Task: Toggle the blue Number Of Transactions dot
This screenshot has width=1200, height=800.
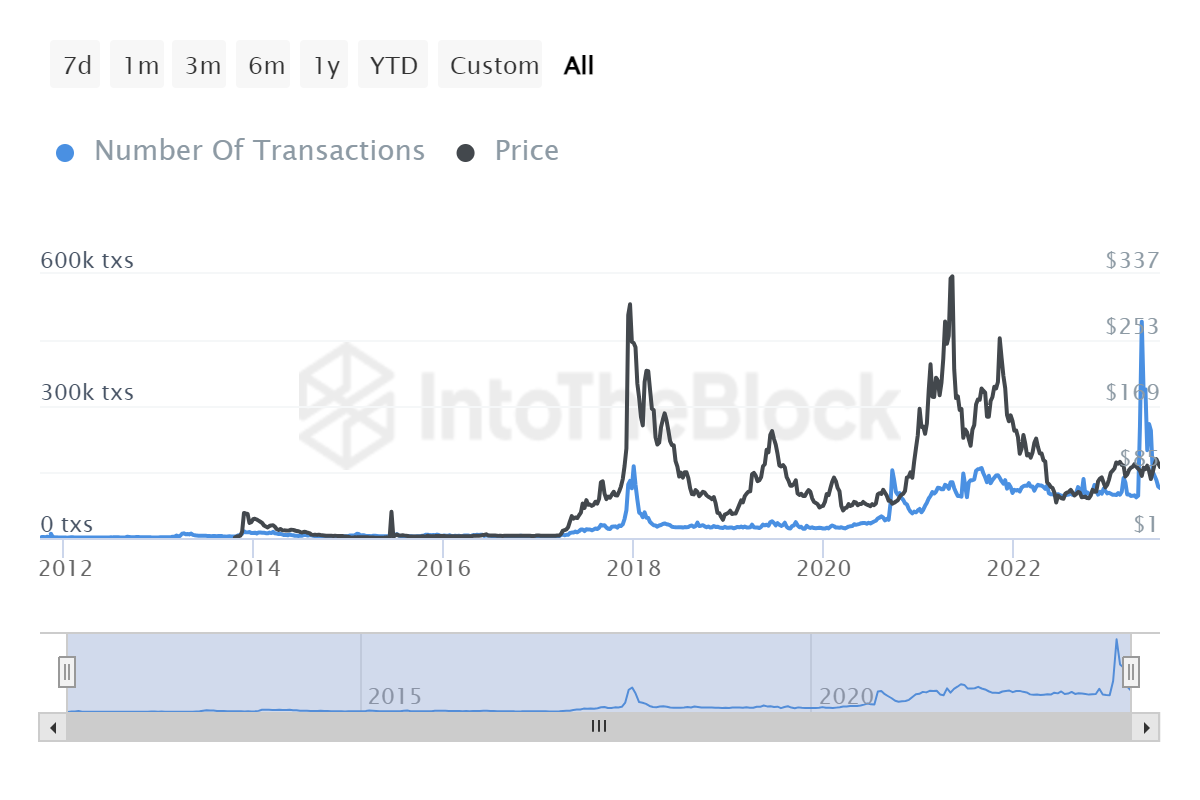Action: pyautogui.click(x=65, y=153)
